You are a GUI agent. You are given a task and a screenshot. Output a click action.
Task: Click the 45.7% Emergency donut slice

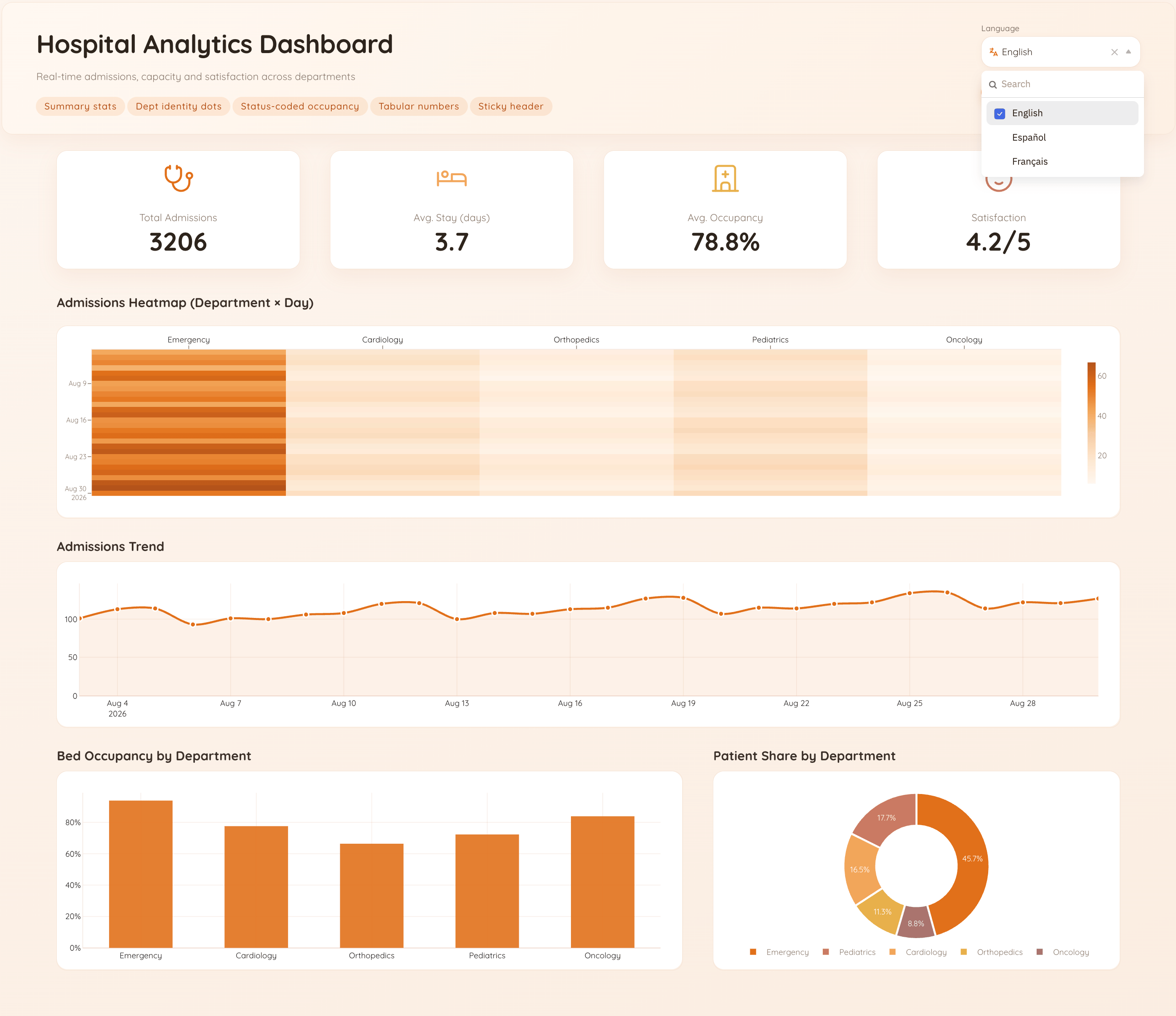point(972,859)
